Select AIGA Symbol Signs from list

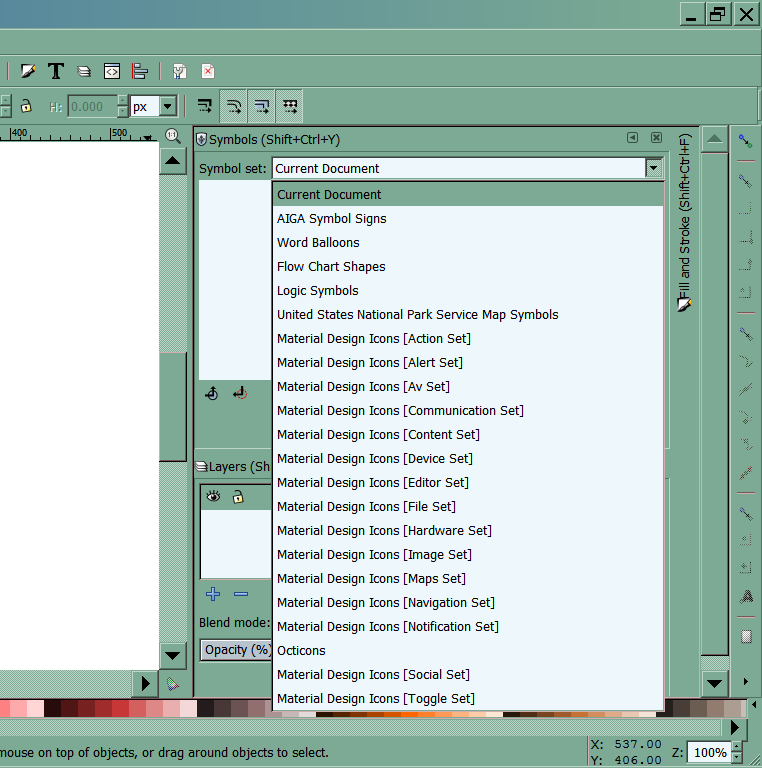tap(332, 219)
